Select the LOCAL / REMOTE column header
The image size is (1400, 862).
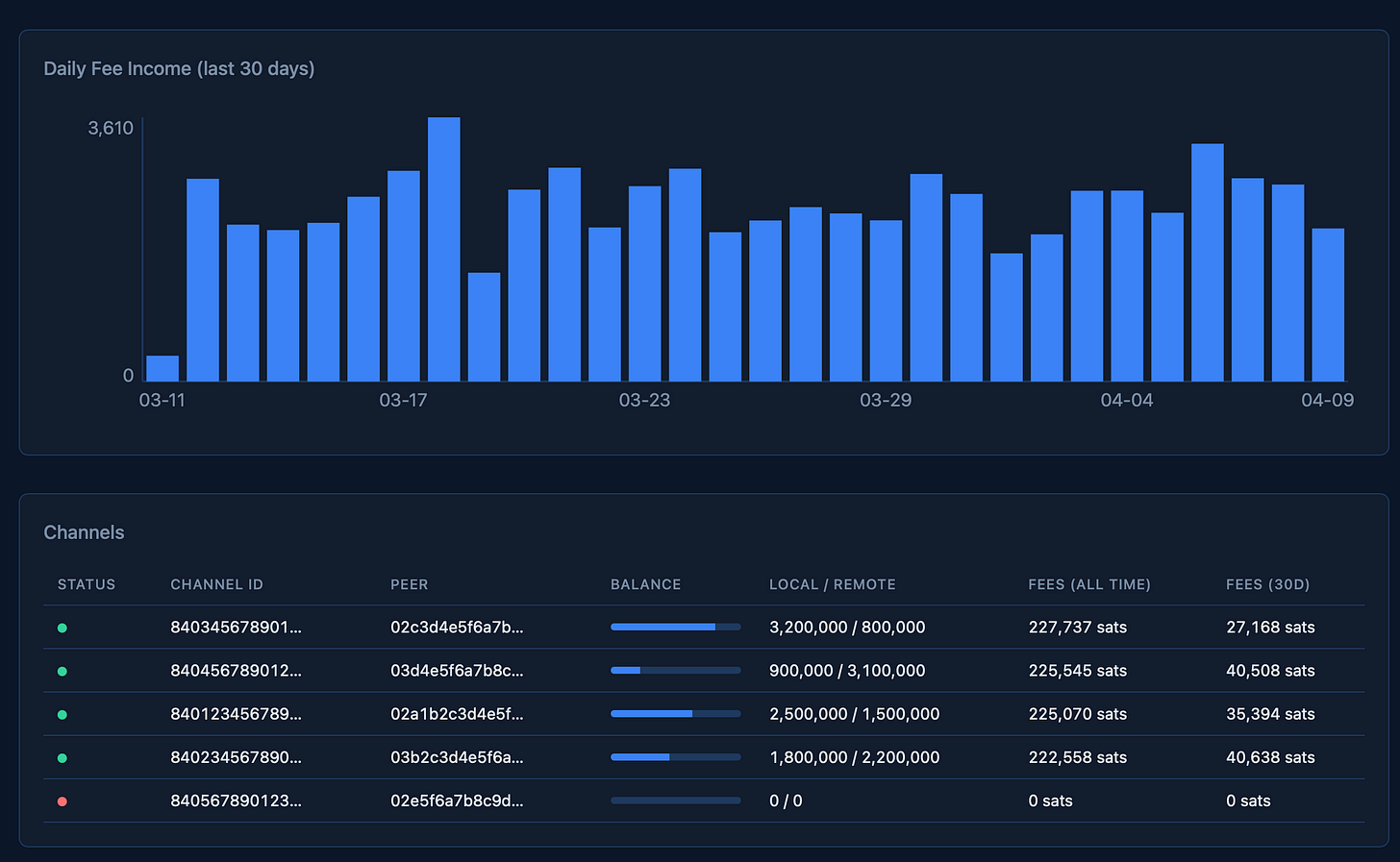click(833, 584)
